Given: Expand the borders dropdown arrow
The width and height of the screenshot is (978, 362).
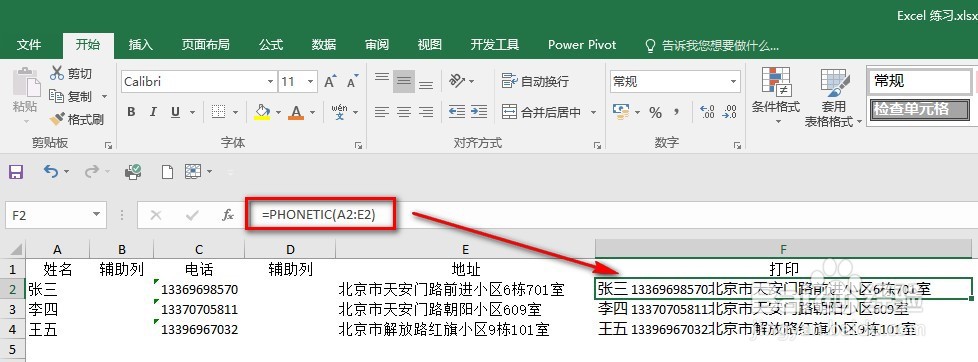Looking at the screenshot, I should (x=235, y=113).
